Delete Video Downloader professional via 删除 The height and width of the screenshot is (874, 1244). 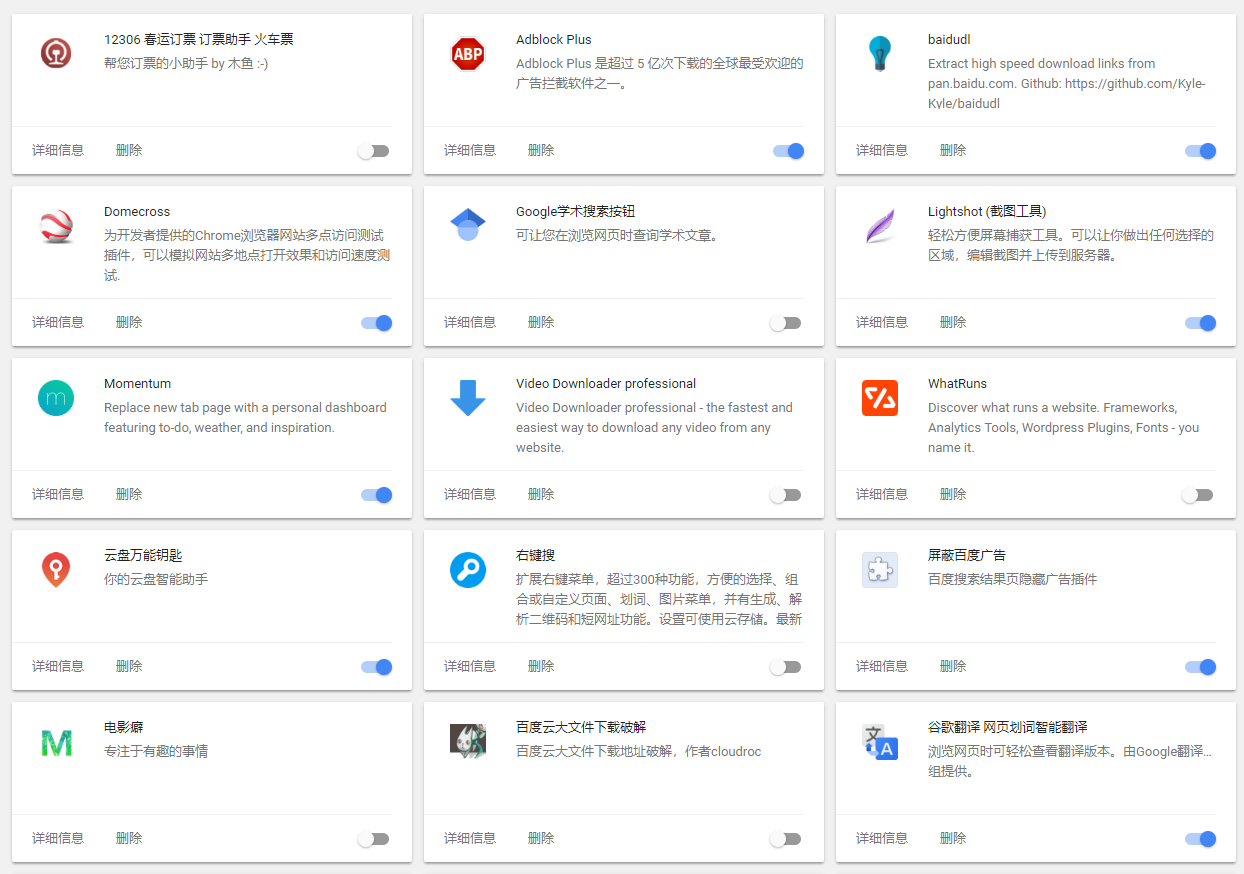(541, 494)
